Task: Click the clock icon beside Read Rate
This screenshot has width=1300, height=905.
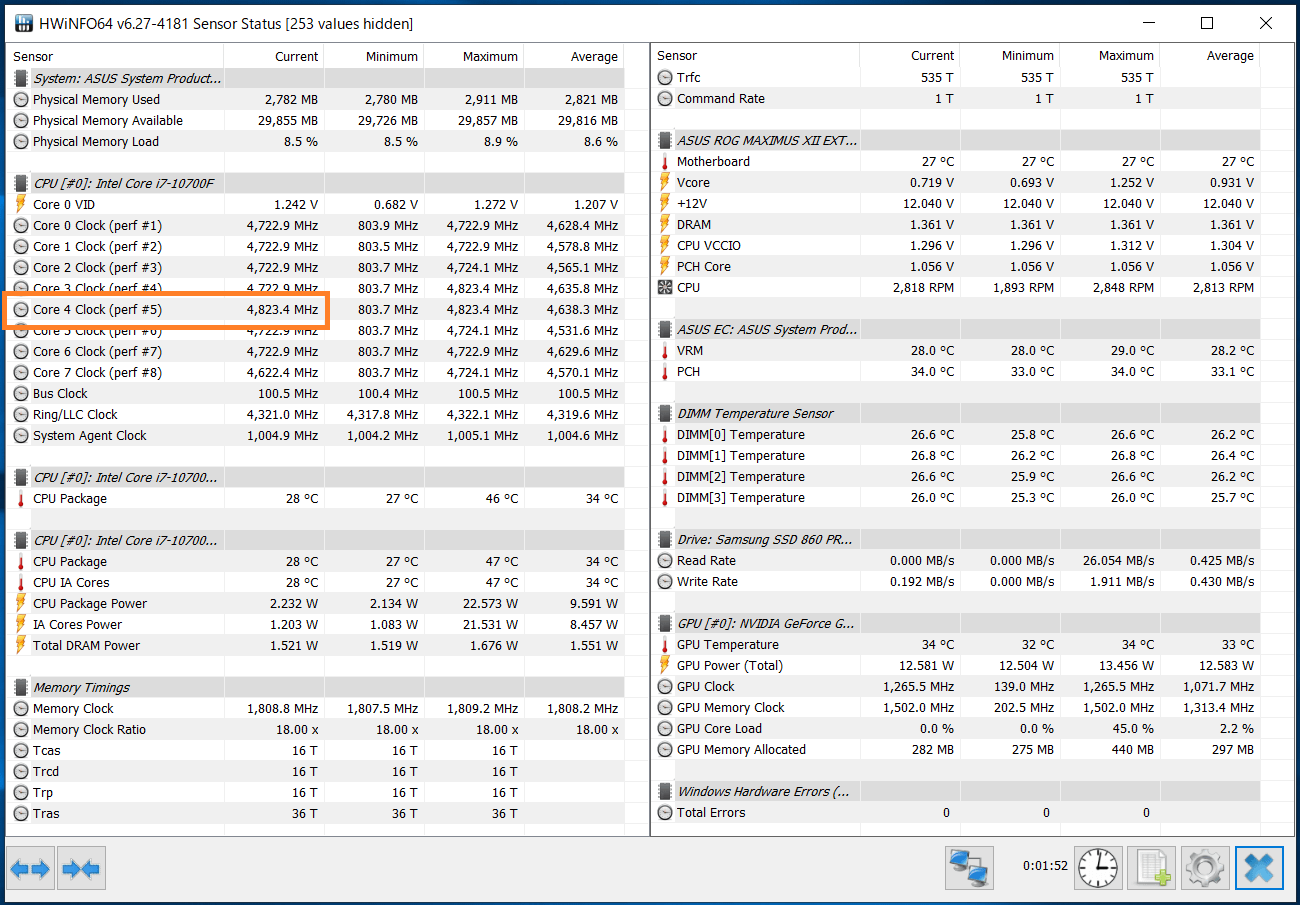Action: (665, 560)
